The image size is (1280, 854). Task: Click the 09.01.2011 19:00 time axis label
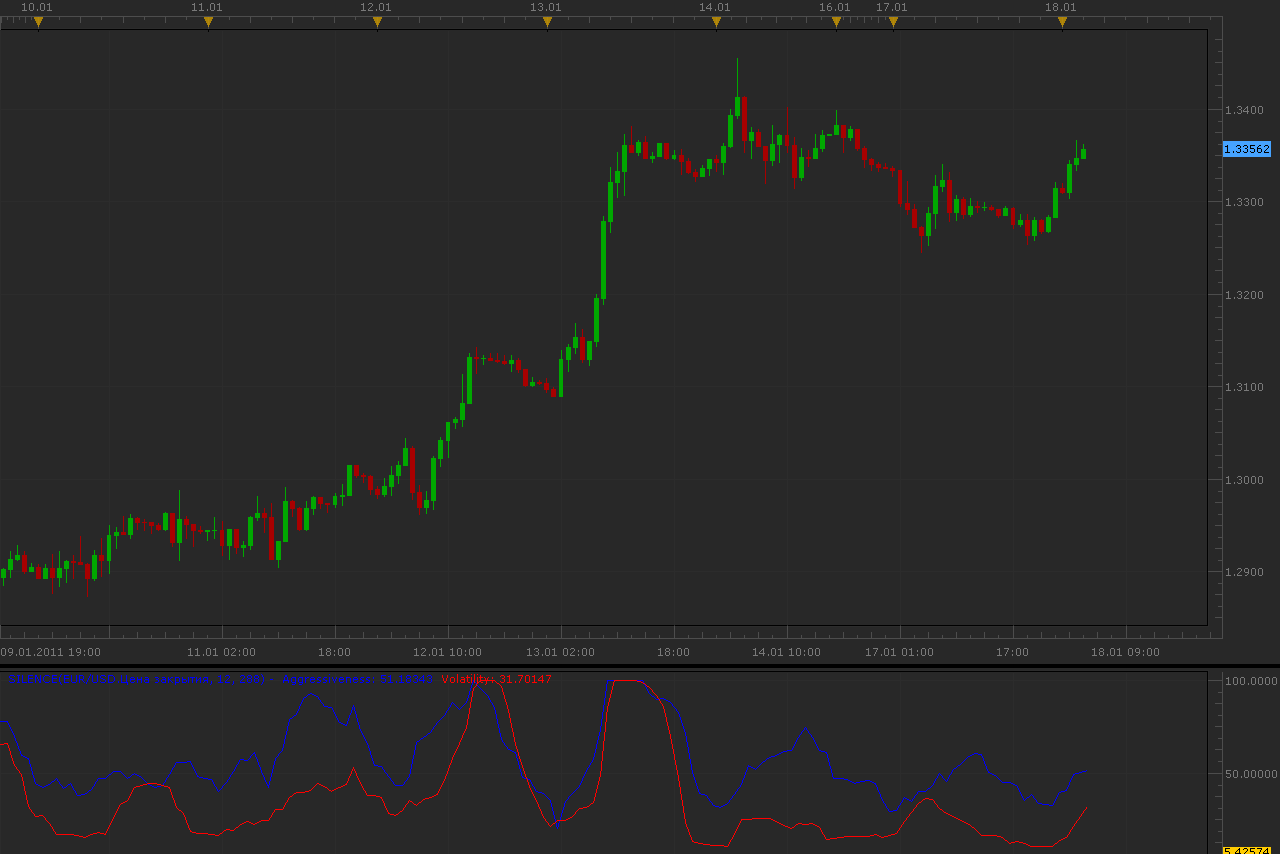point(50,652)
